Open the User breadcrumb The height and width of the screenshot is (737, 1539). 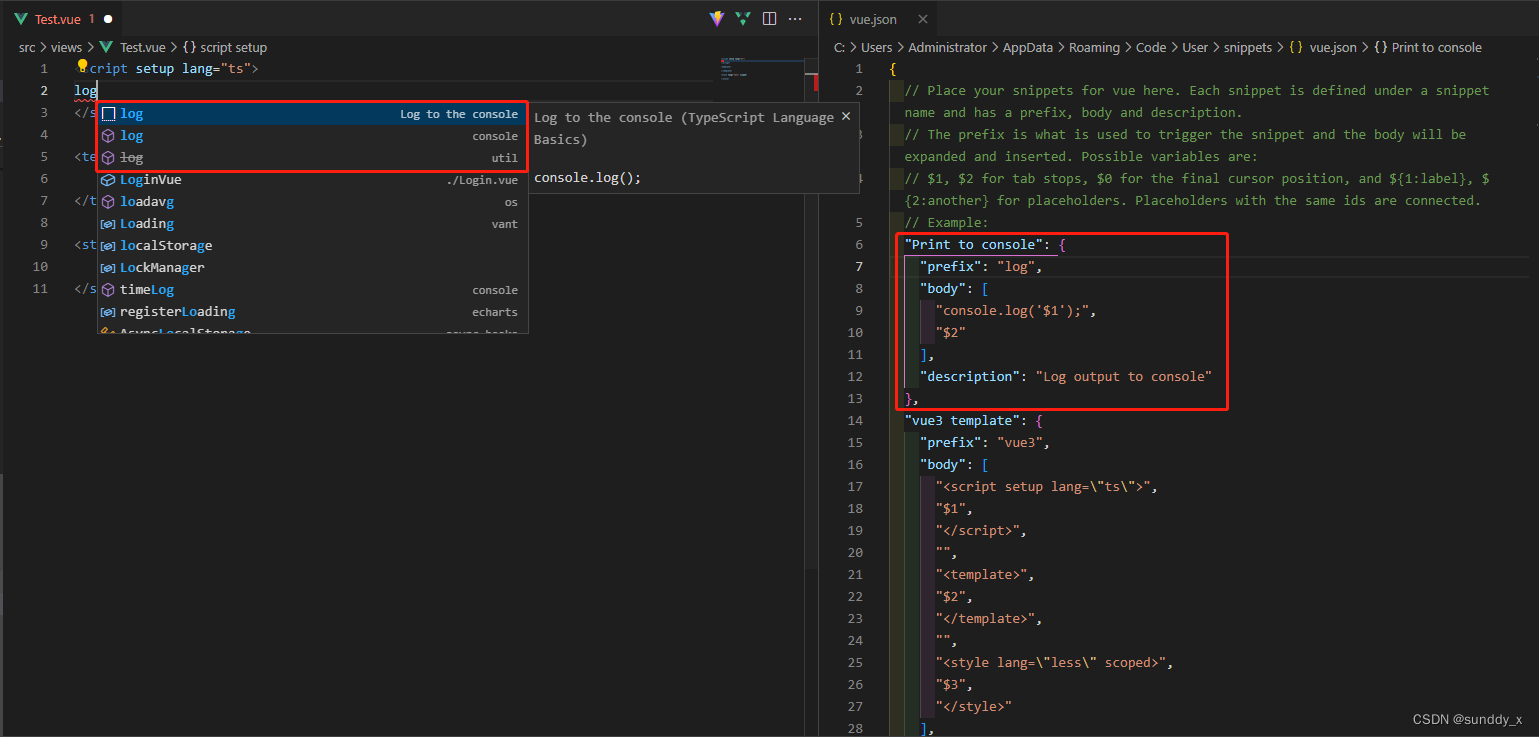[1196, 47]
